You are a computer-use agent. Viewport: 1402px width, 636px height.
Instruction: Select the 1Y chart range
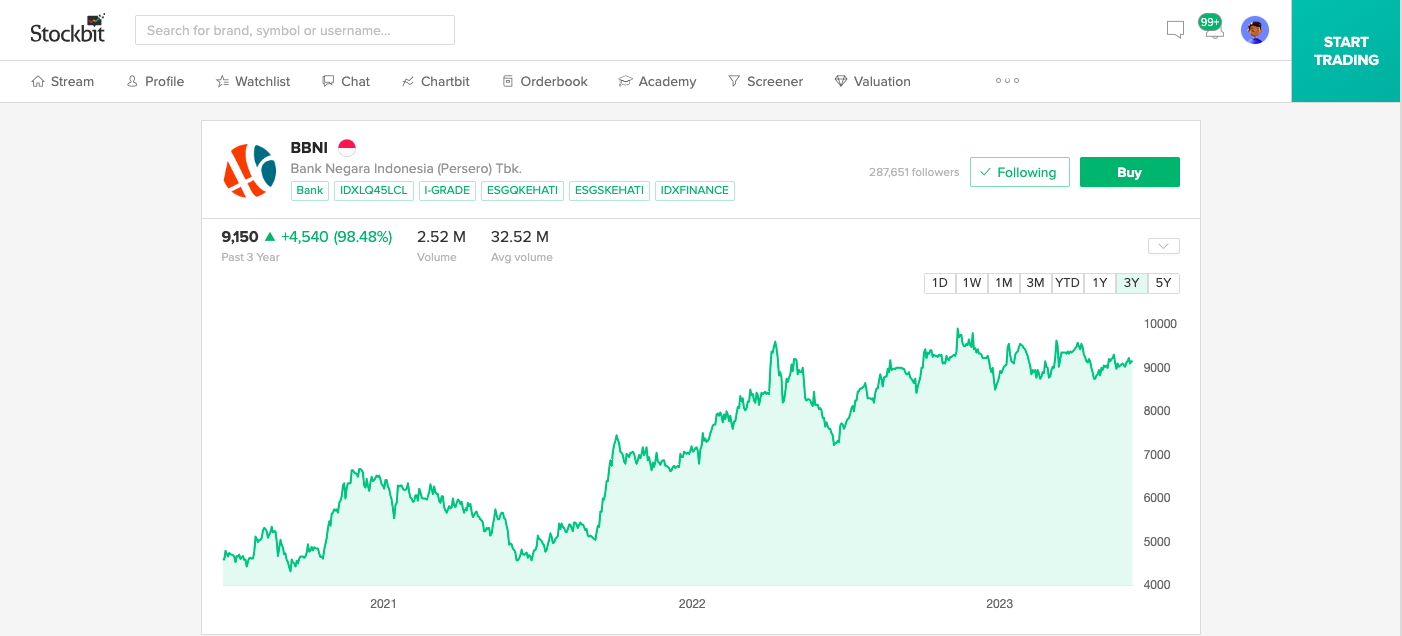coord(1099,283)
